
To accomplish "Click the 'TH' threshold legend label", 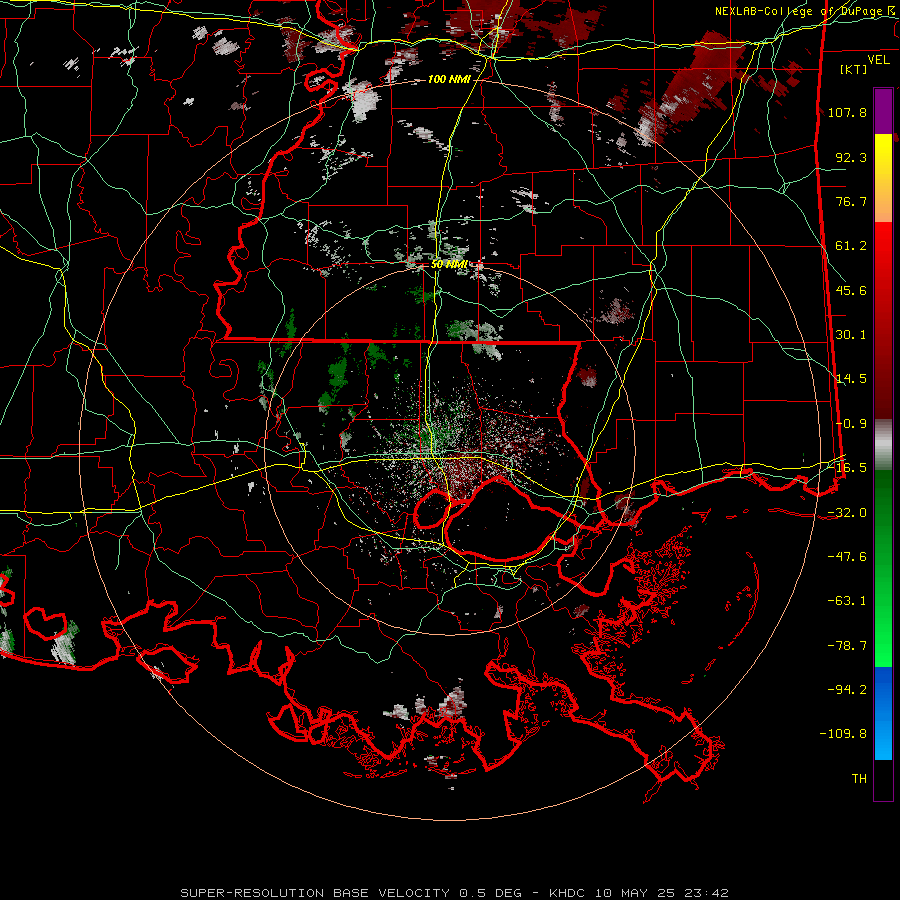I will (859, 779).
